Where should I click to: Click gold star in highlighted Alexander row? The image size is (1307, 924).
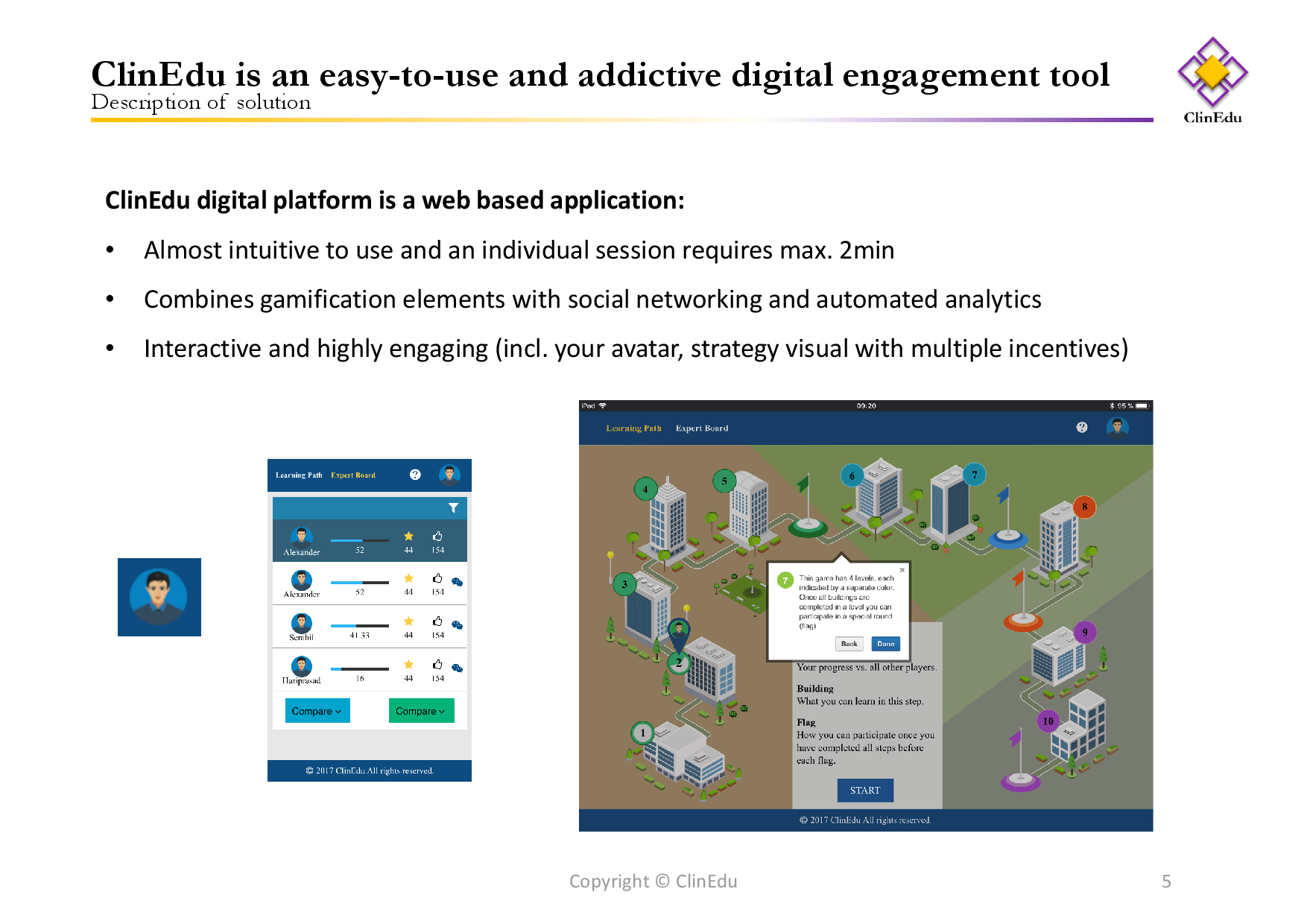tap(408, 537)
